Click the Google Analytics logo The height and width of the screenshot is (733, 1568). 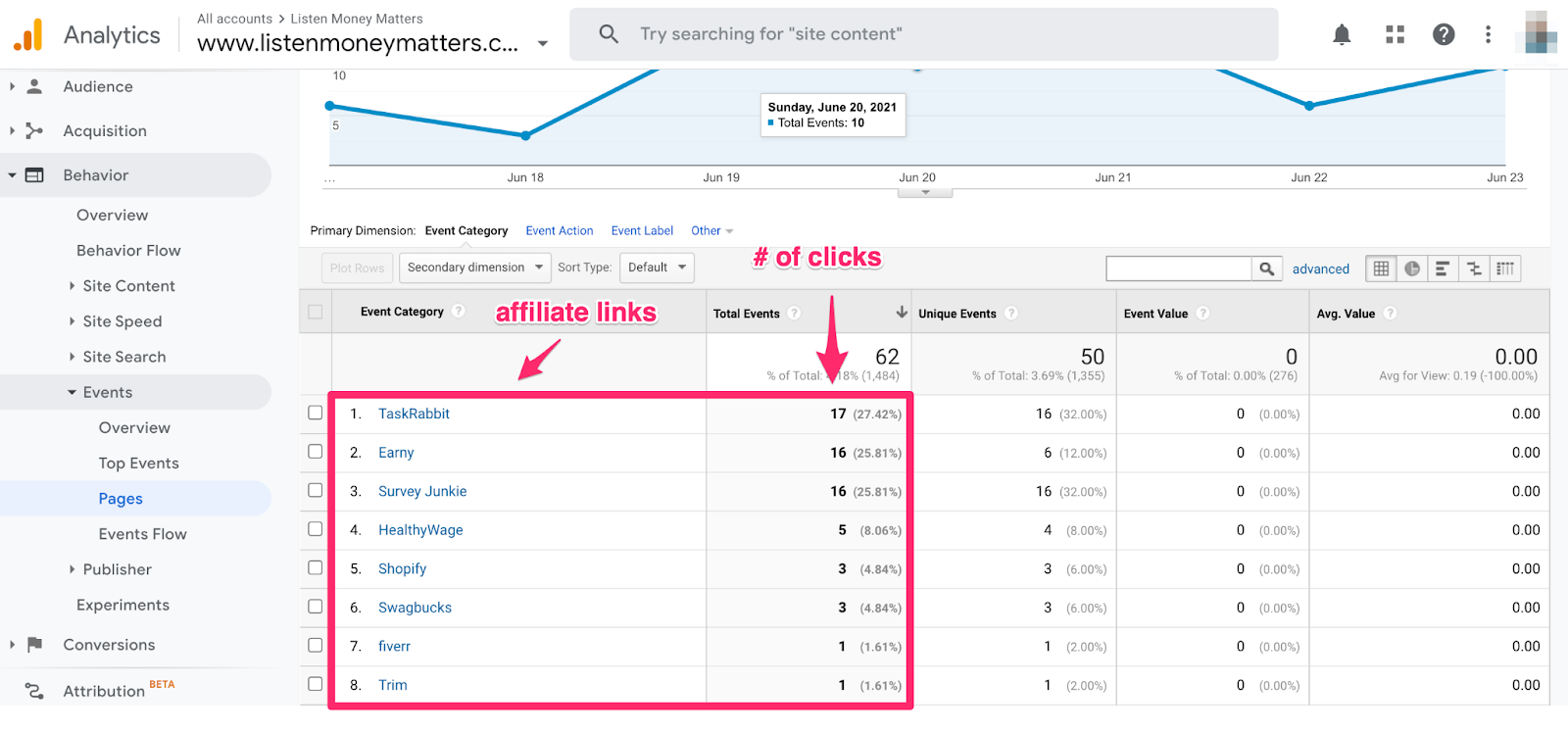point(28,35)
